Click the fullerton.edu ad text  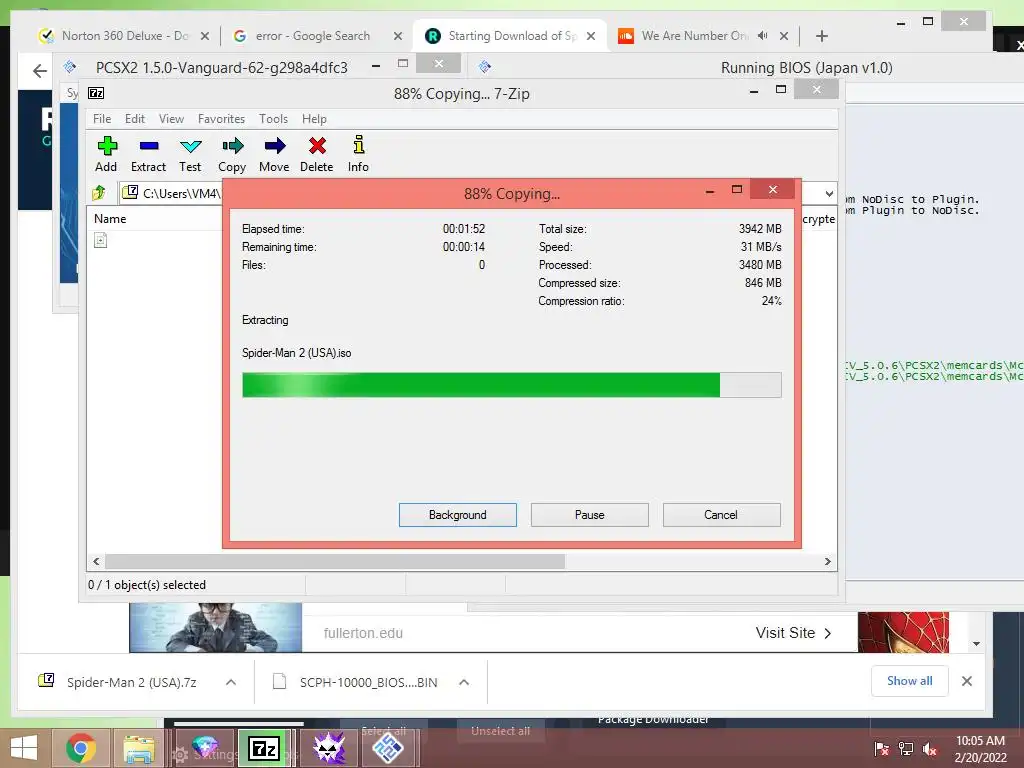[363, 633]
